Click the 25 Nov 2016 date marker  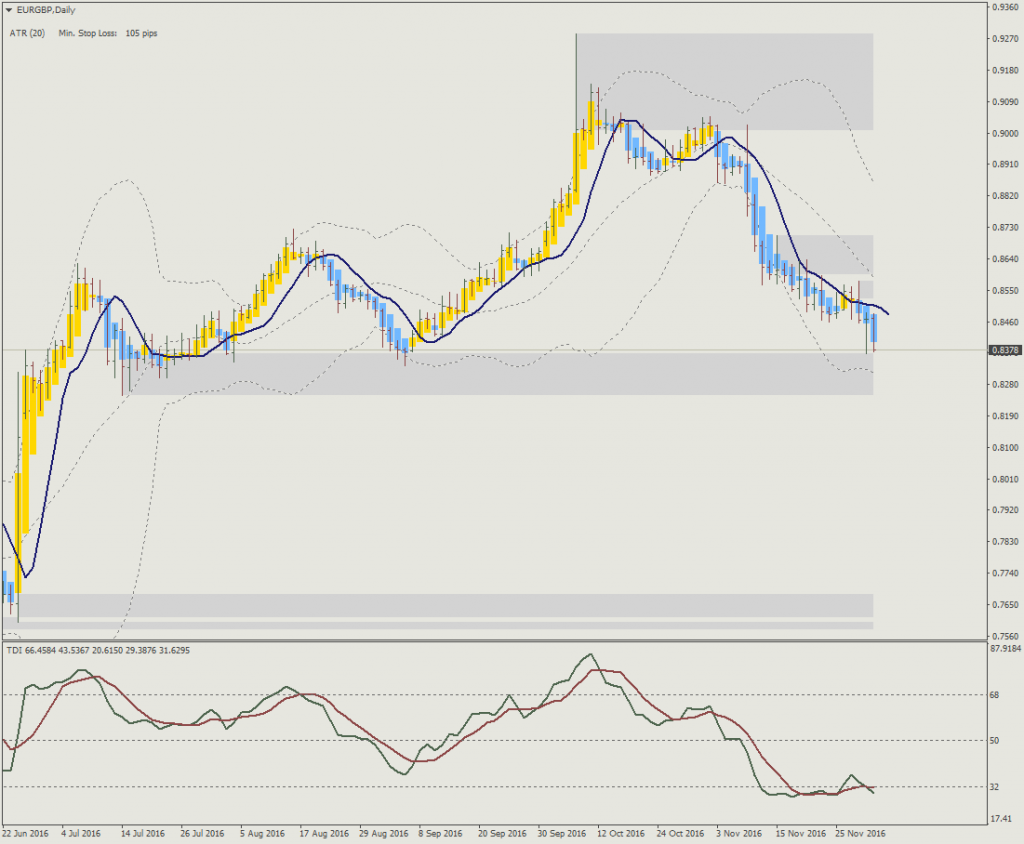859,832
